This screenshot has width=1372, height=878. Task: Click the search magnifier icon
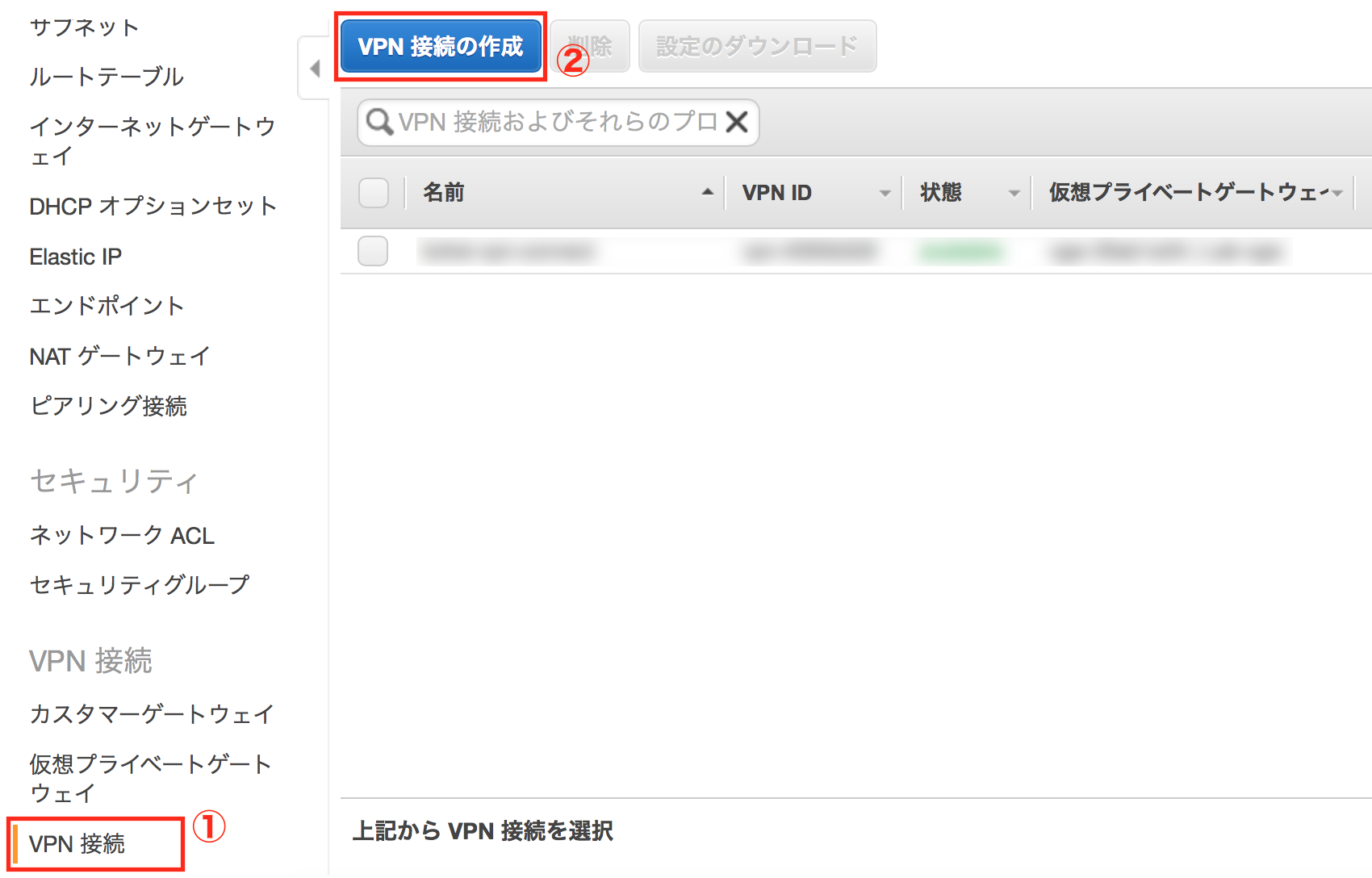379,122
